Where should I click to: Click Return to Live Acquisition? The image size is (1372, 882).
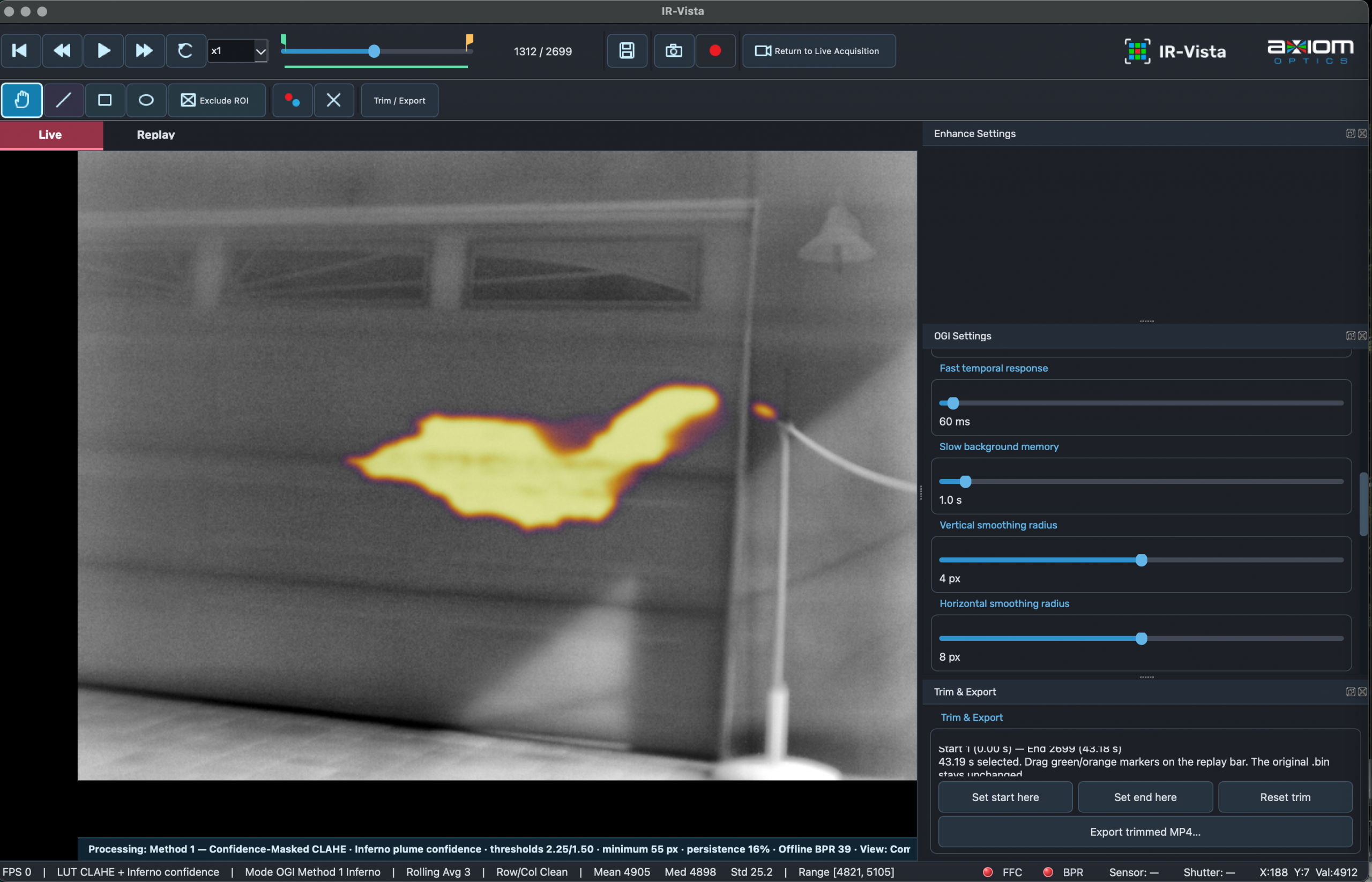point(818,51)
